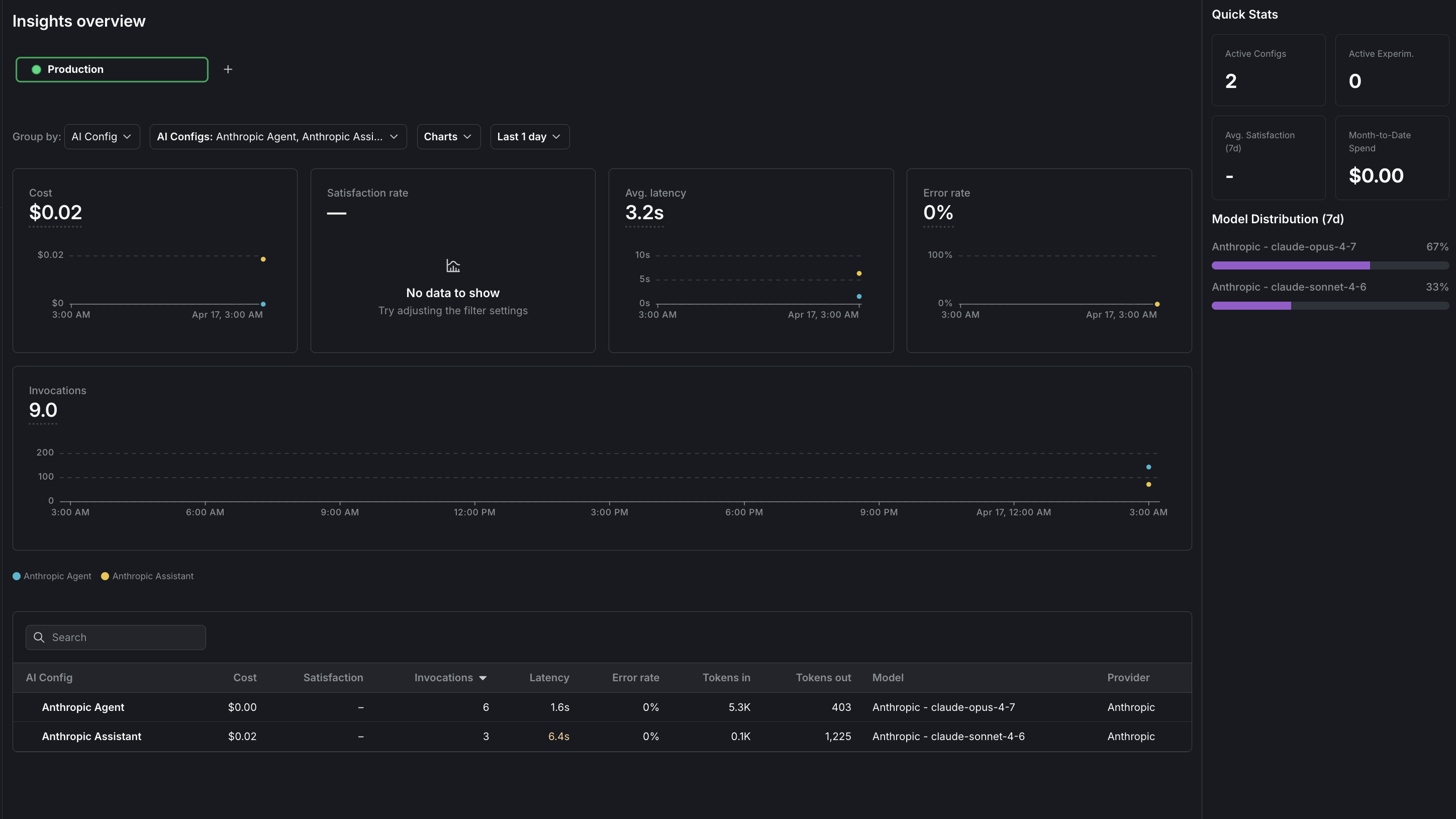Toggle the Anthropic Assistant series in chart legend
This screenshot has width=1456, height=819.
tap(148, 576)
